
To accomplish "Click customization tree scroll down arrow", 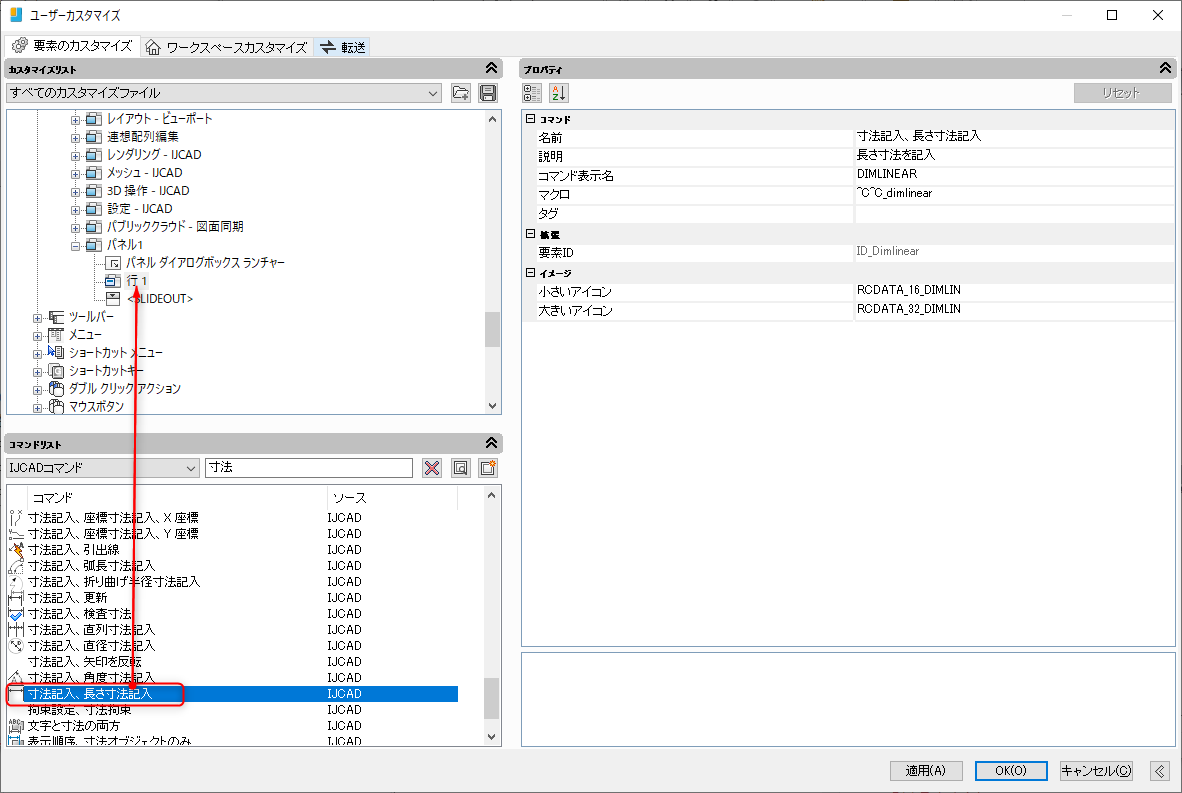I will (492, 406).
